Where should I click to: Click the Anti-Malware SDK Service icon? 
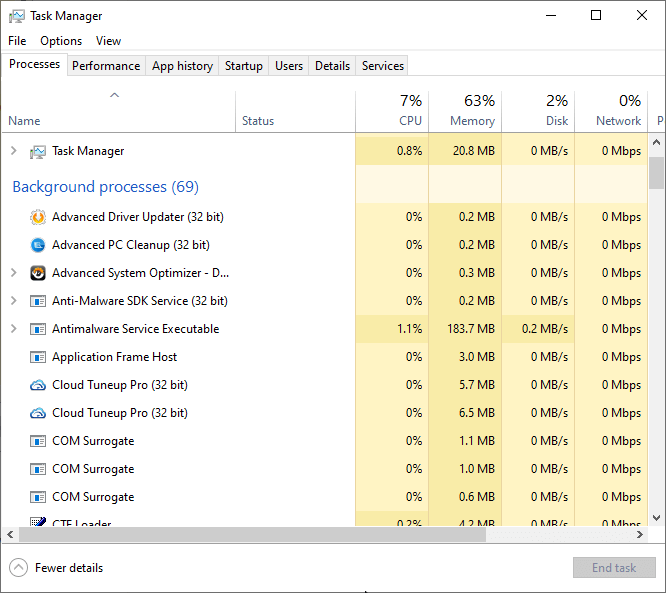point(38,301)
